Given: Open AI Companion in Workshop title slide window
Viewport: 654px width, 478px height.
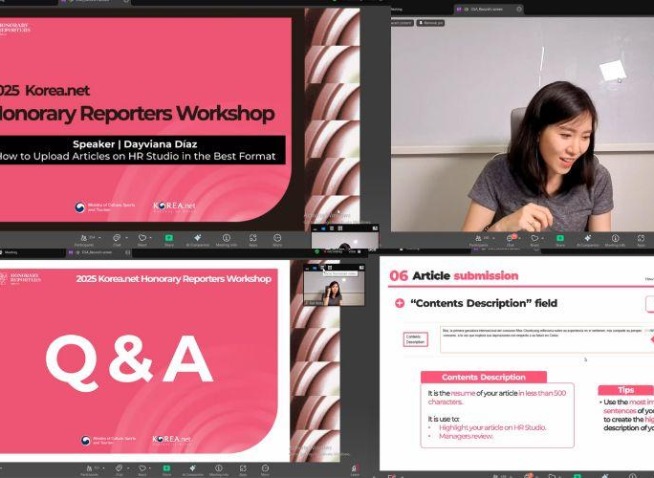Looking at the screenshot, I should [197, 240].
